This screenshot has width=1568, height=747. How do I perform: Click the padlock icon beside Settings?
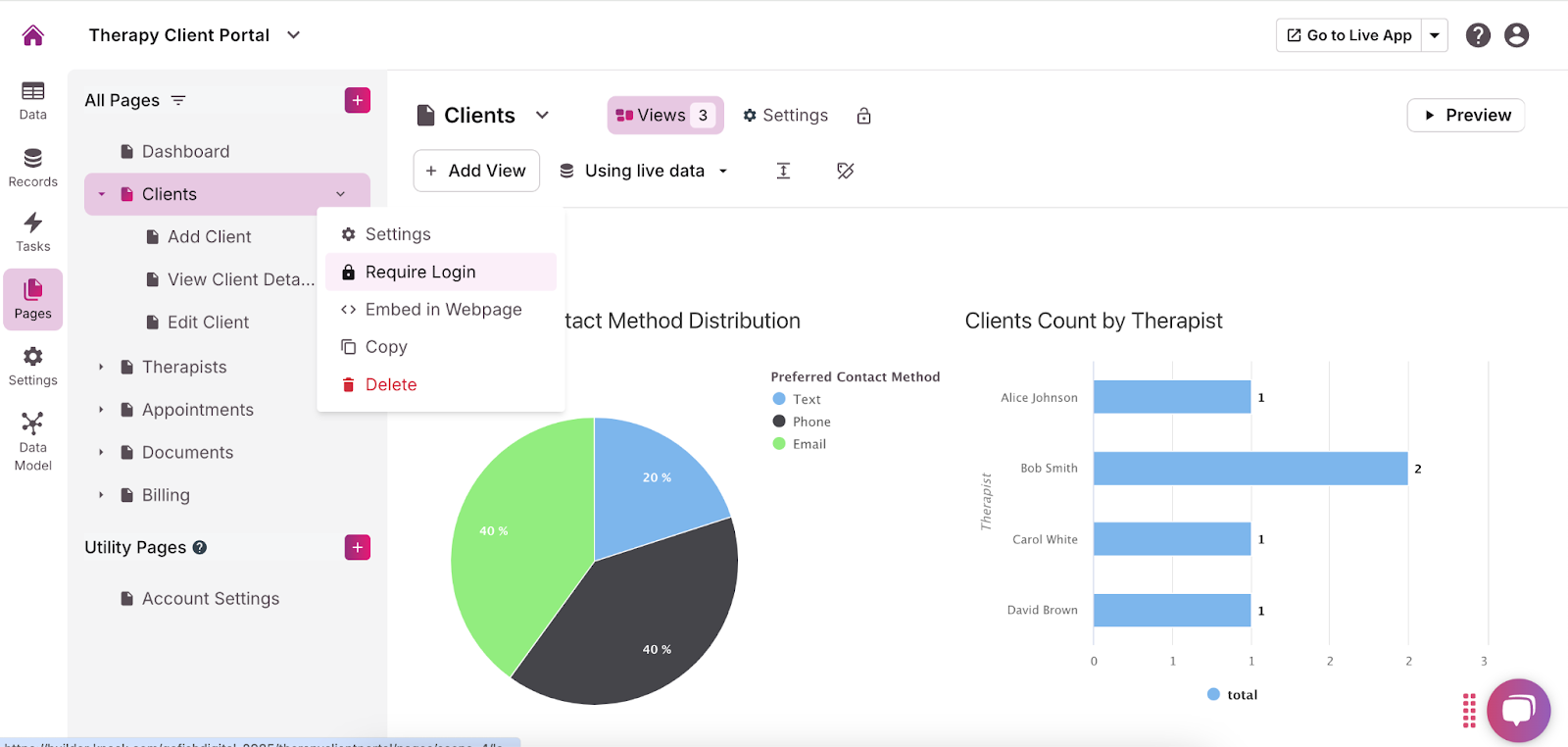pos(863,116)
